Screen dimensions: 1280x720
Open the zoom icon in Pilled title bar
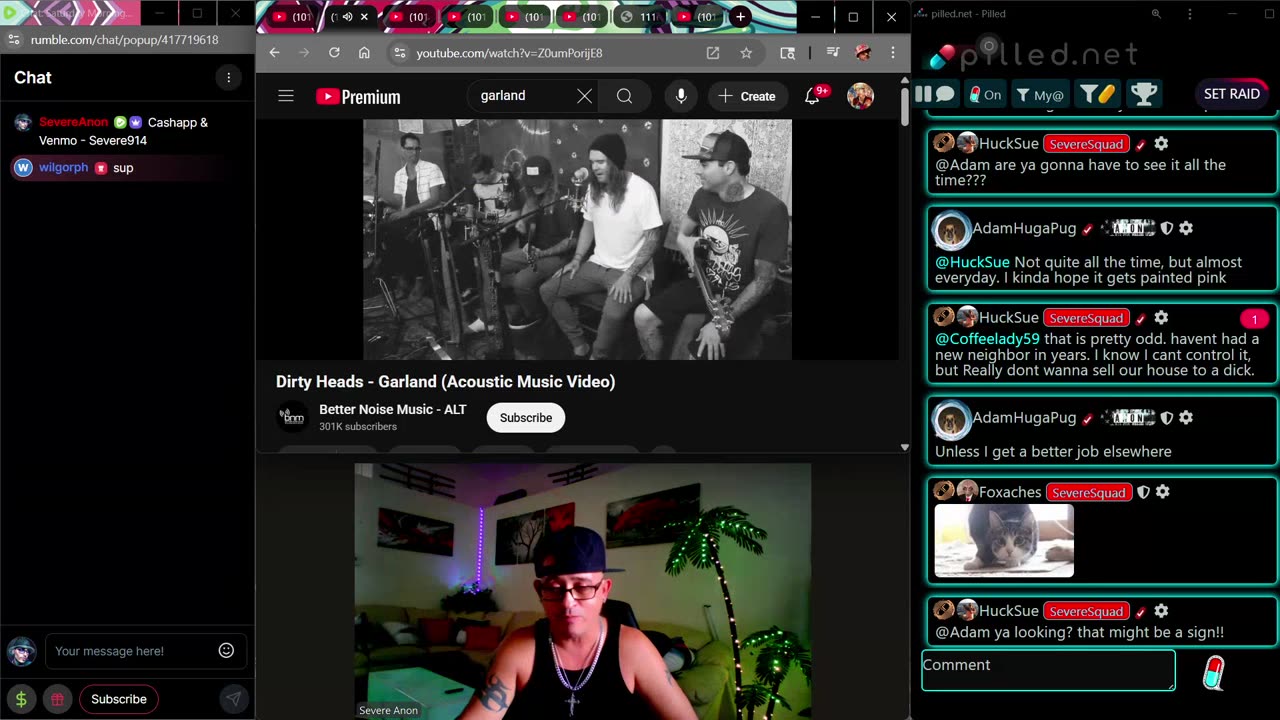coord(1156,14)
